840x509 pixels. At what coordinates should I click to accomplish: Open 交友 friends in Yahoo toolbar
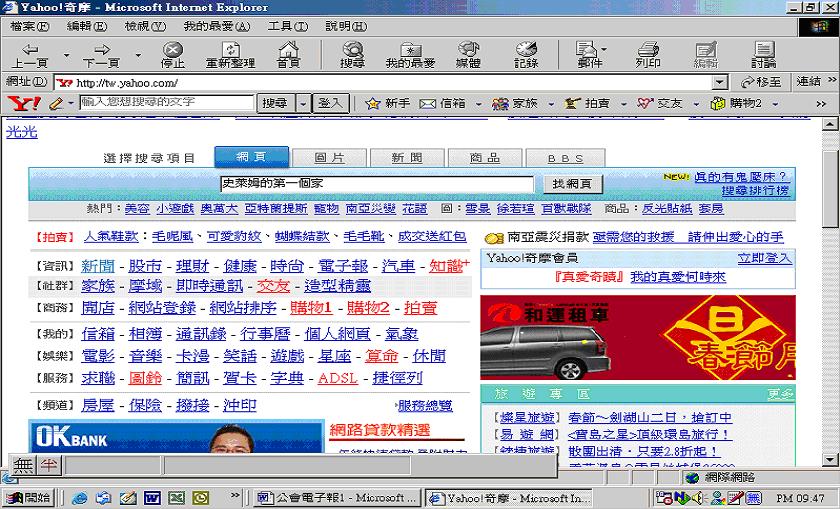coord(659,103)
